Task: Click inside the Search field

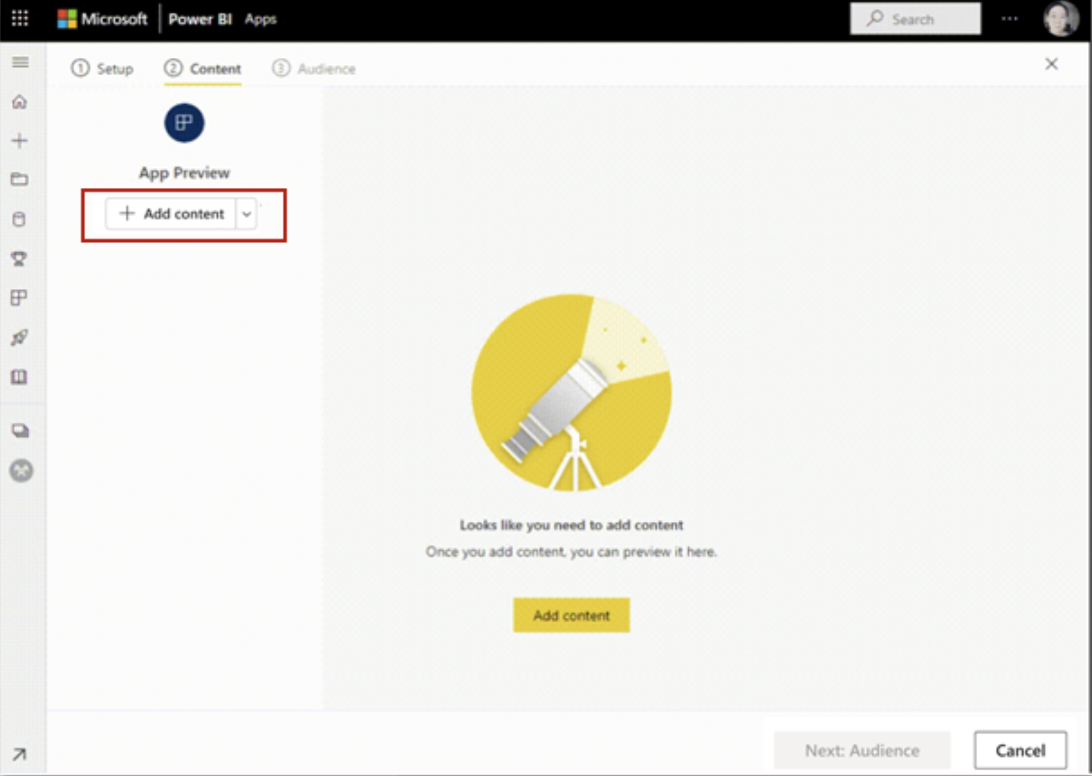Action: tap(914, 18)
